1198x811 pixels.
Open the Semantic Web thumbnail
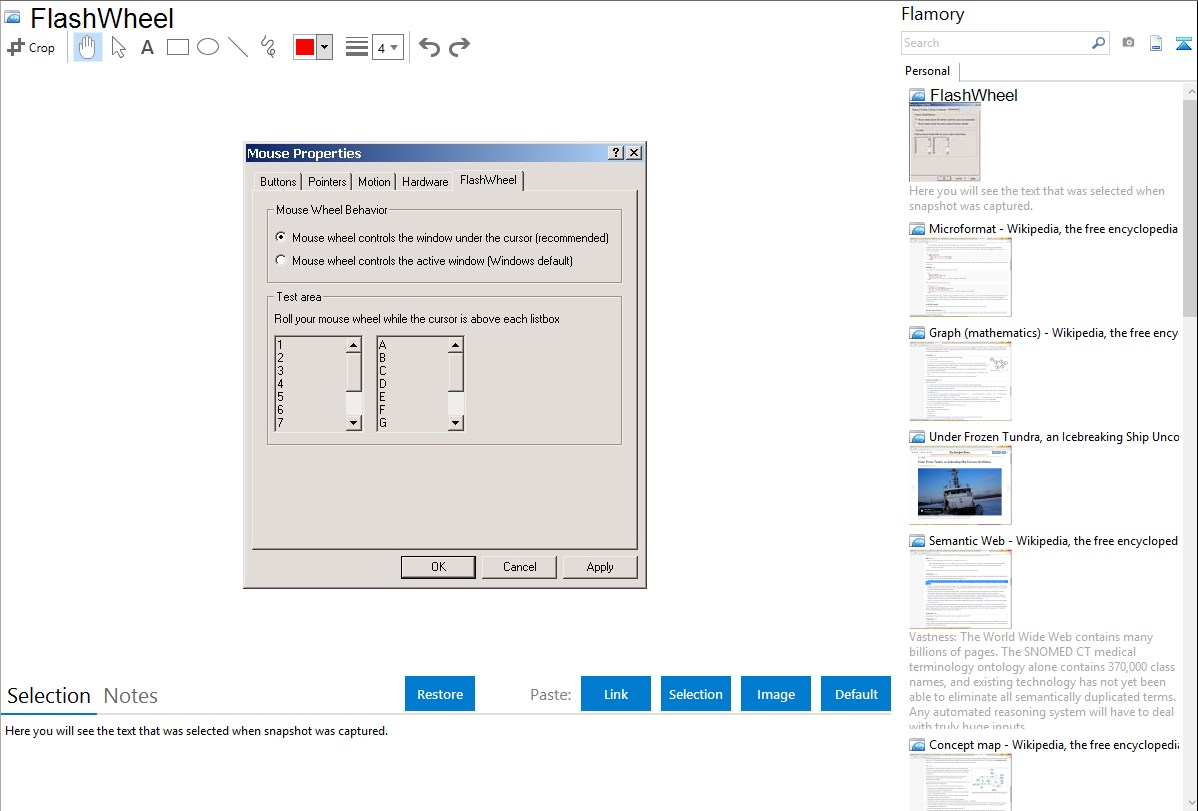coord(960,589)
